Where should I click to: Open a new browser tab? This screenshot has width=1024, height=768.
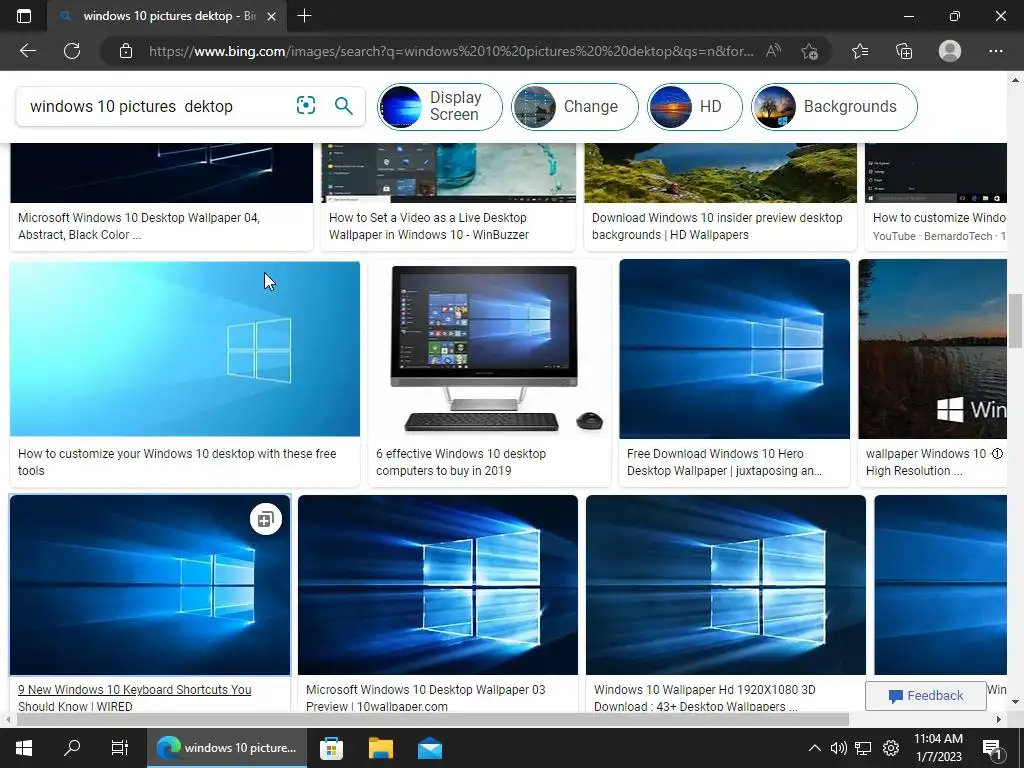tap(304, 16)
